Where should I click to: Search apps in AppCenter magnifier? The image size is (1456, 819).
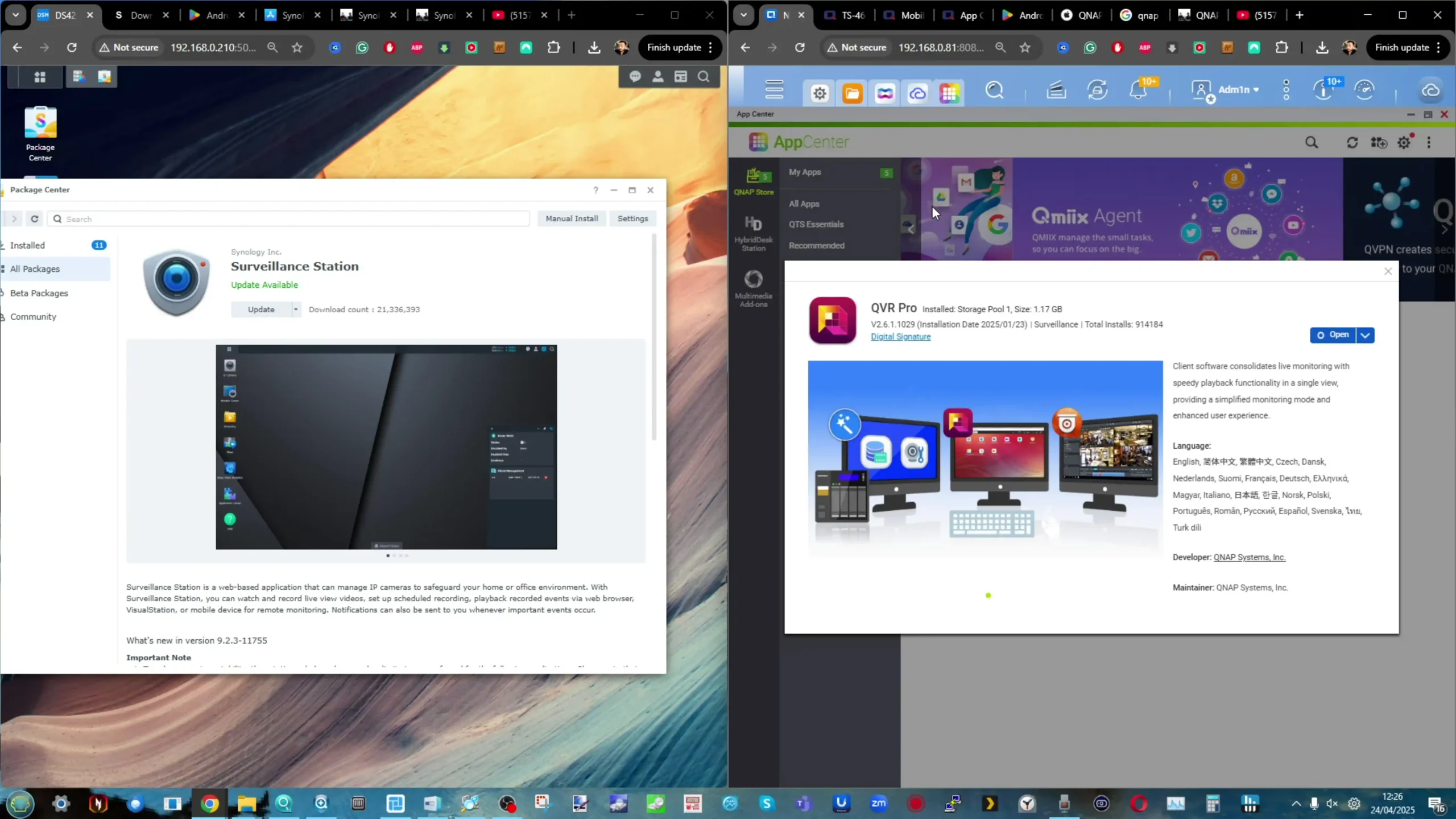(x=1312, y=142)
